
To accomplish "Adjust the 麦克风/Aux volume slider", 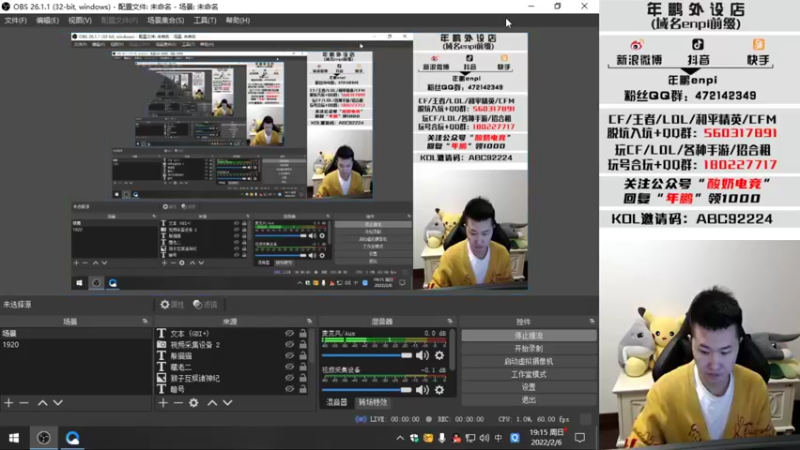I will pyautogui.click(x=367, y=355).
